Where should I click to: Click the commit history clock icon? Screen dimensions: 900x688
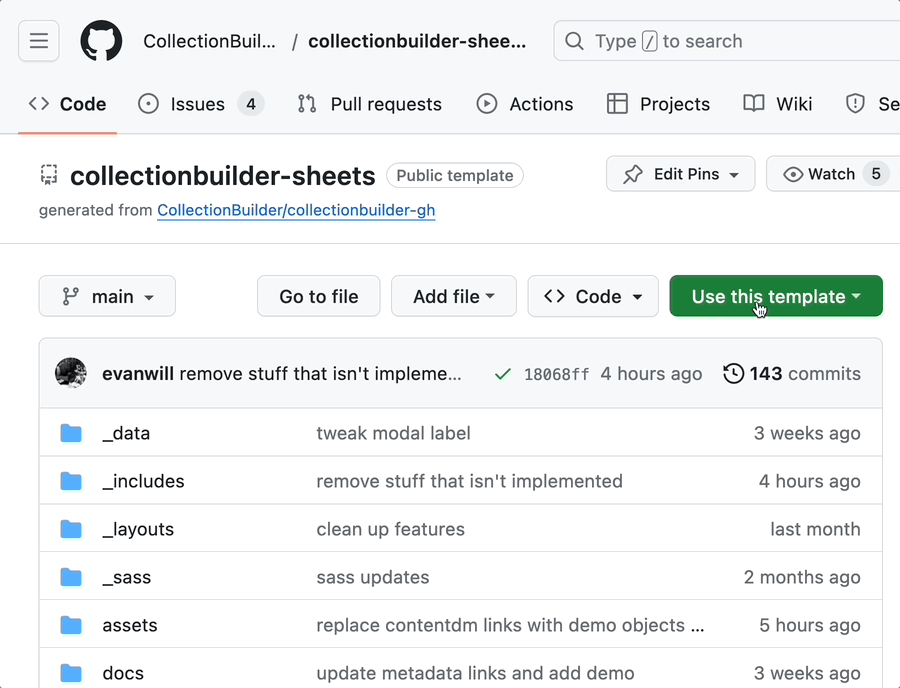click(733, 374)
